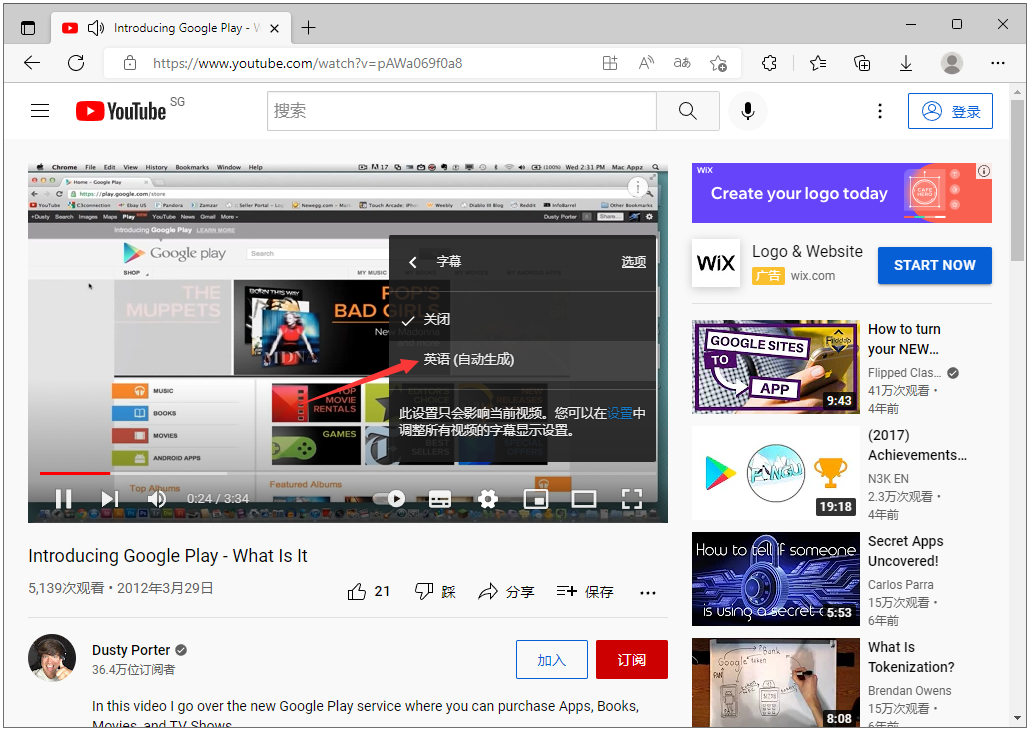Click START NOW on the Wix ad

(x=935, y=265)
